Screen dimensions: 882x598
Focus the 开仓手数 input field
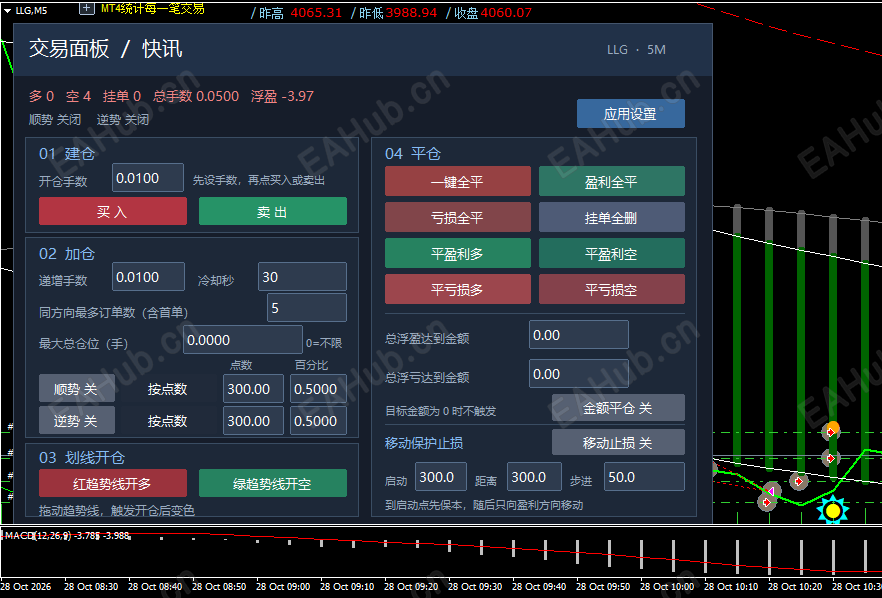coord(148,178)
